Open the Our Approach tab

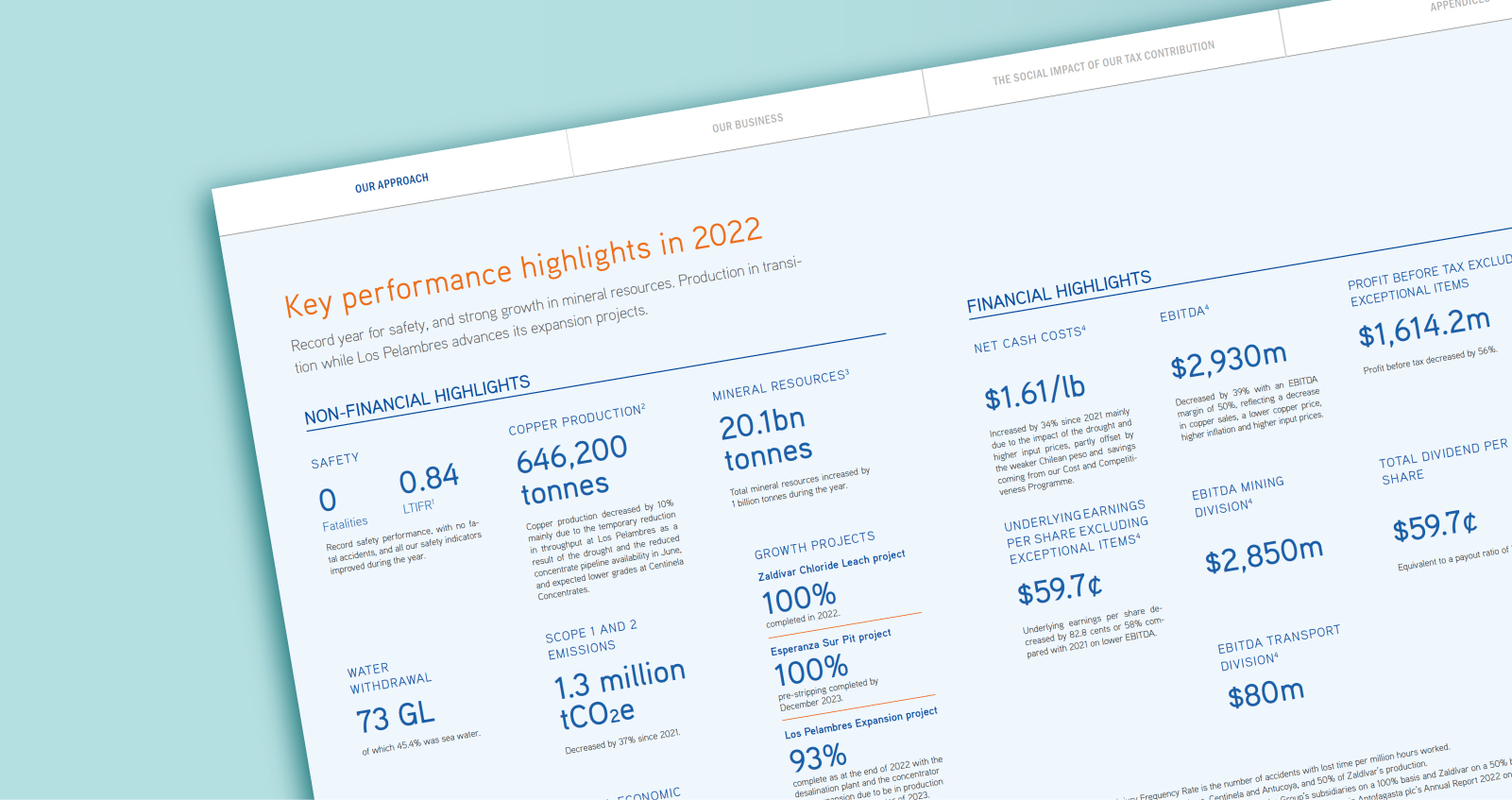click(x=391, y=182)
